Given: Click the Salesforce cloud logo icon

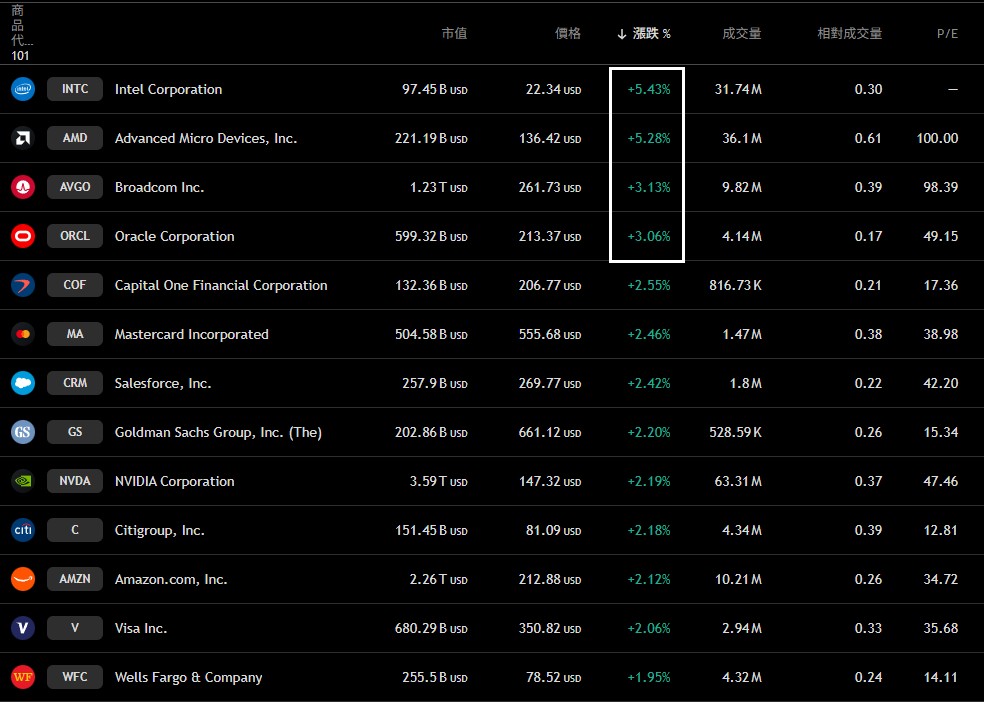Looking at the screenshot, I should pos(22,383).
